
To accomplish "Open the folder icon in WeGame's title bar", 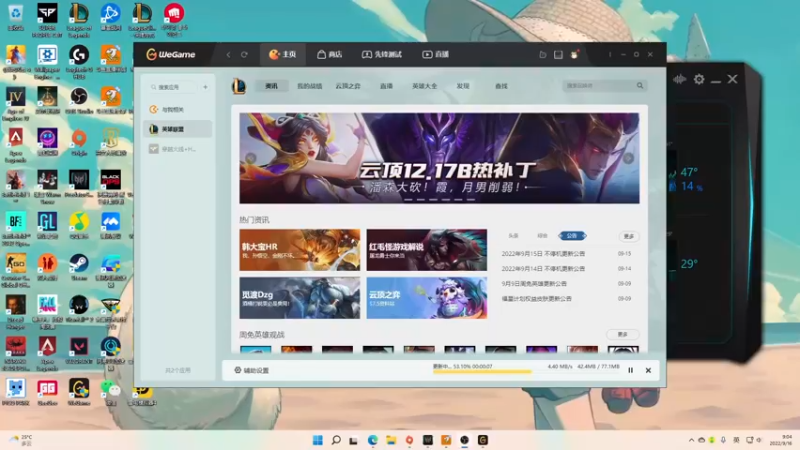I will pos(543,54).
